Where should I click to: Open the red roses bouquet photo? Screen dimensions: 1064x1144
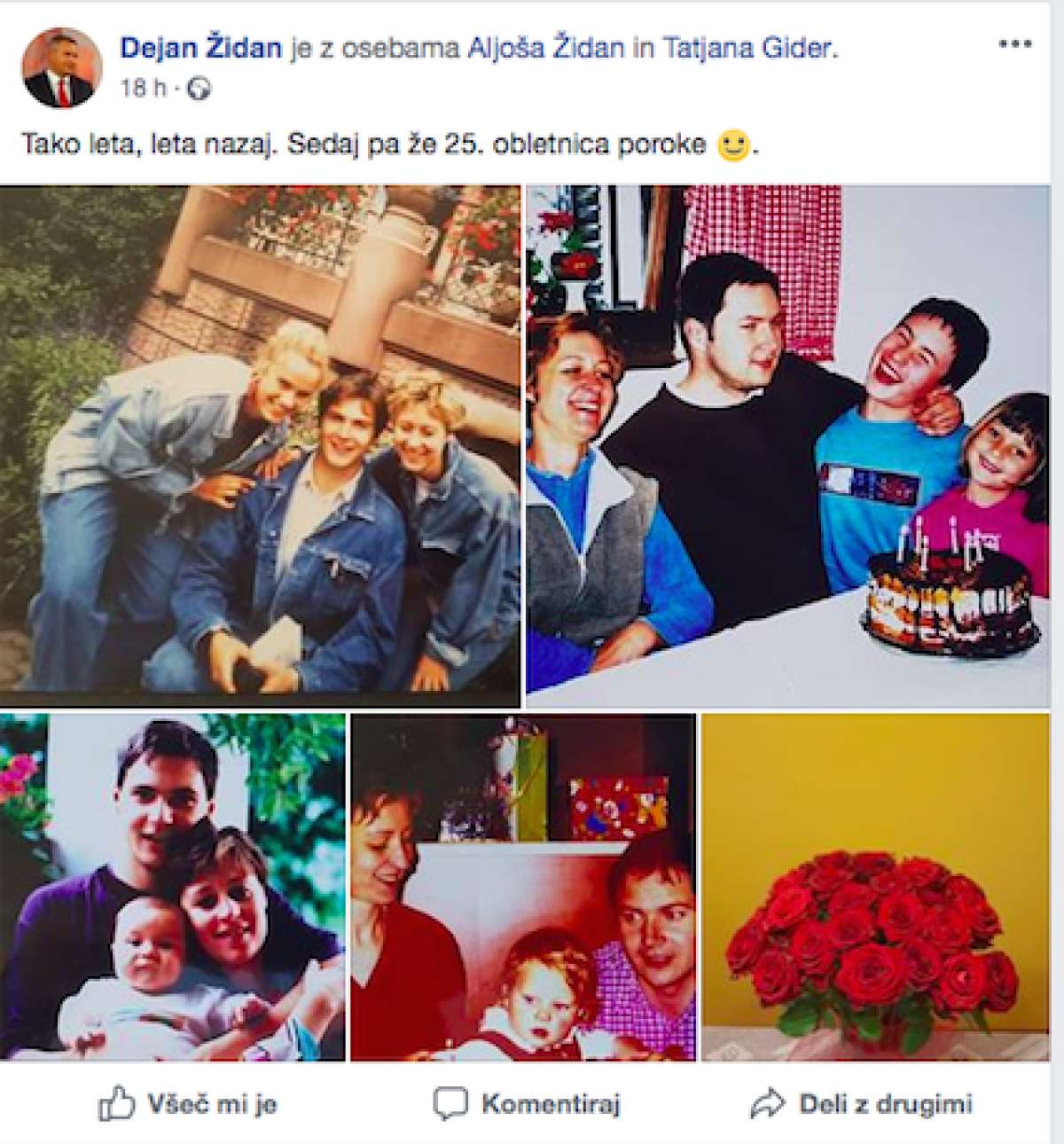[x=874, y=887]
